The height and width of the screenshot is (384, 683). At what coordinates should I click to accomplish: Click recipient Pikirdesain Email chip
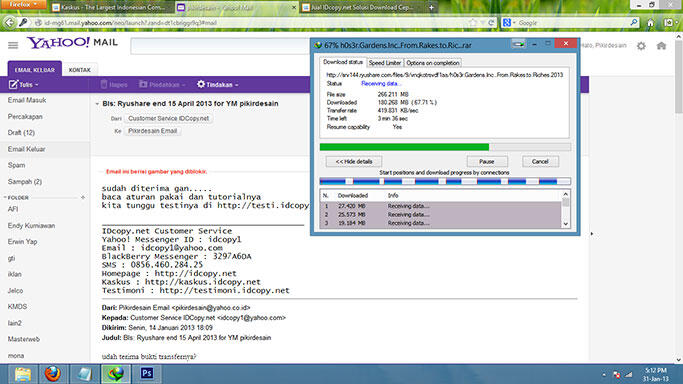[x=152, y=131]
